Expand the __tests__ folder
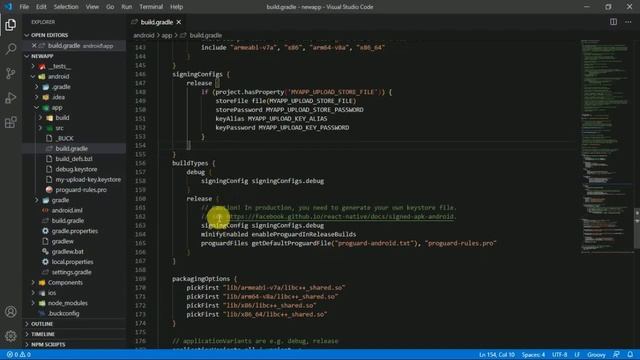Image resolution: width=640 pixels, height=360 pixels. click(74, 66)
